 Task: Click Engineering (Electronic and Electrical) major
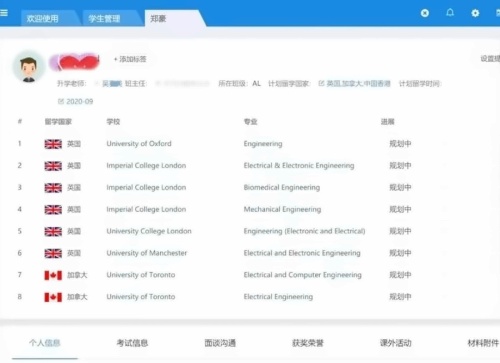click(x=304, y=231)
